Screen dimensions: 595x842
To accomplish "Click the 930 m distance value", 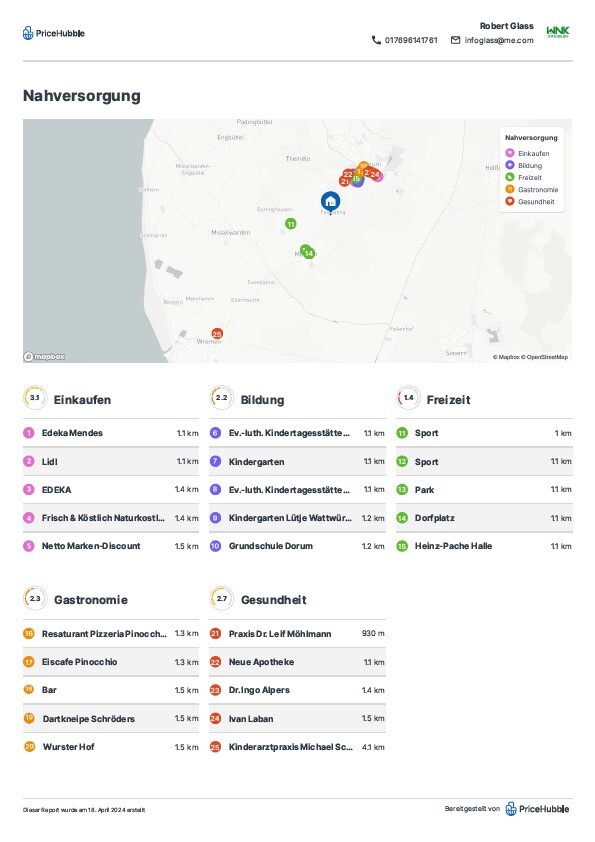I will 373,634.
